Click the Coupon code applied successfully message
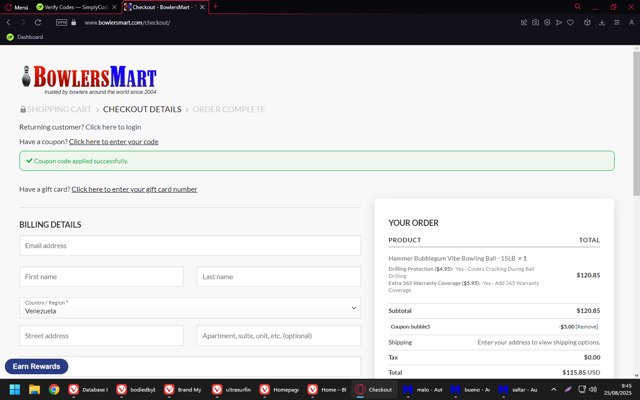Viewport: 640px width, 400px height. 81,161
